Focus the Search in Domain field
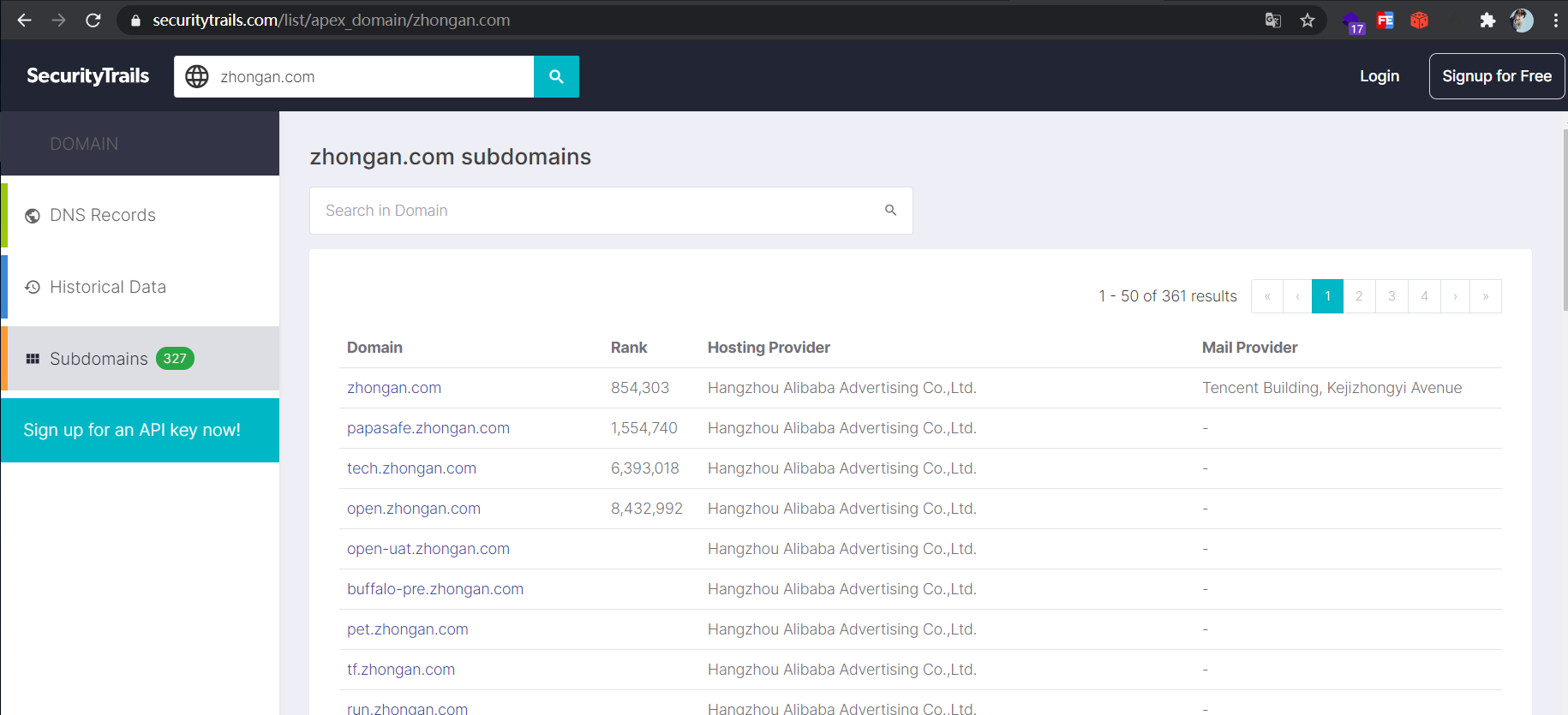The height and width of the screenshot is (715, 1568). 611,211
